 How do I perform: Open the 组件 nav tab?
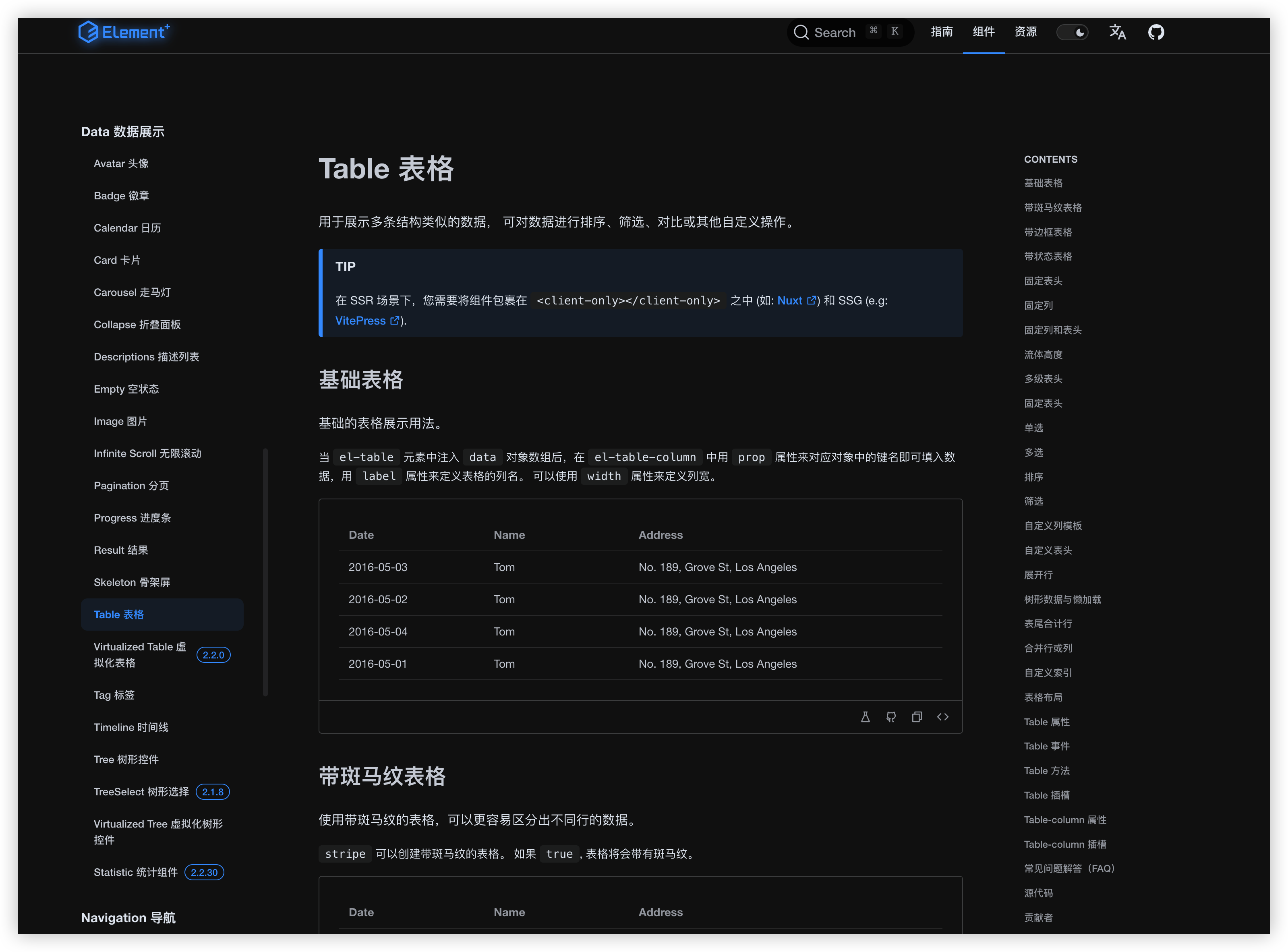tap(984, 32)
